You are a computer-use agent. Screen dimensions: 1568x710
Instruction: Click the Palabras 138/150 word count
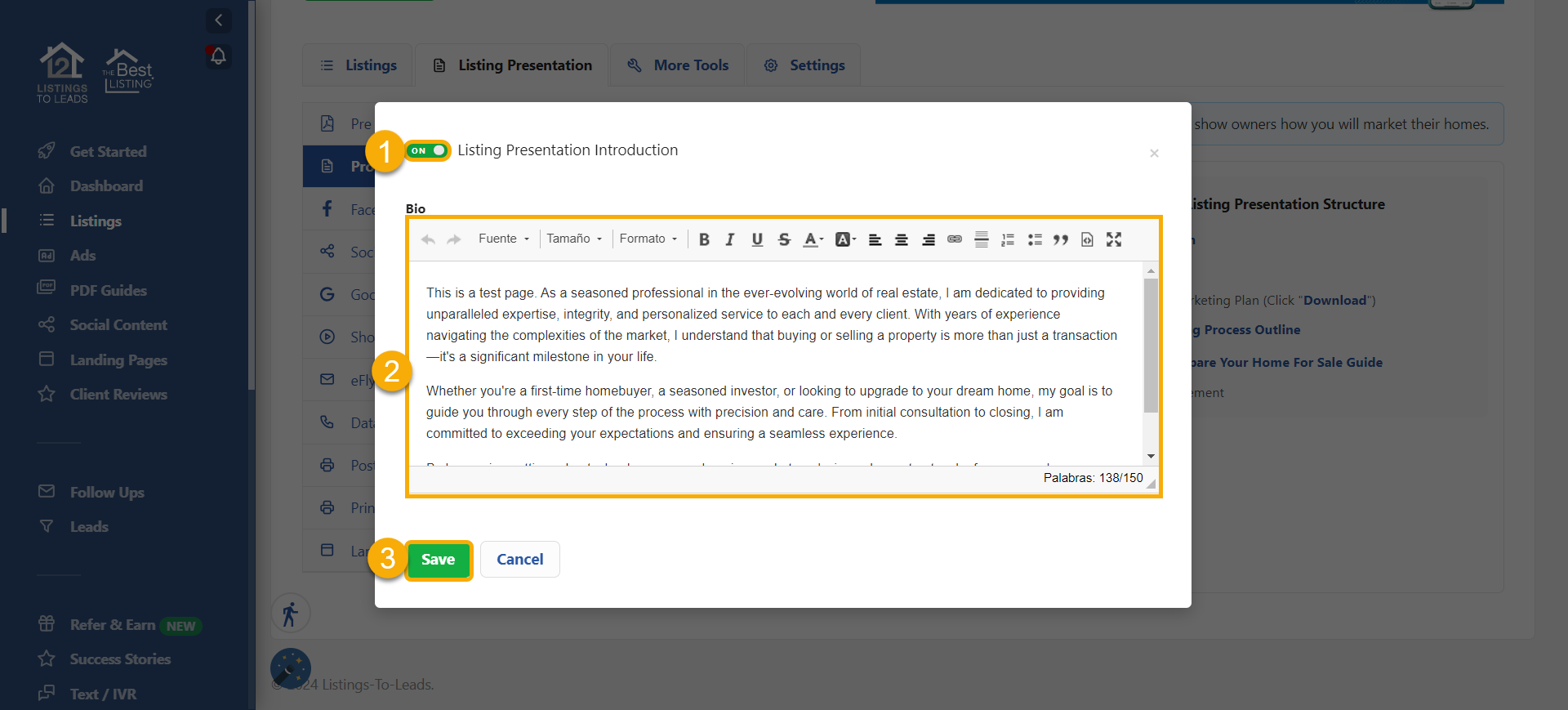coord(1093,478)
